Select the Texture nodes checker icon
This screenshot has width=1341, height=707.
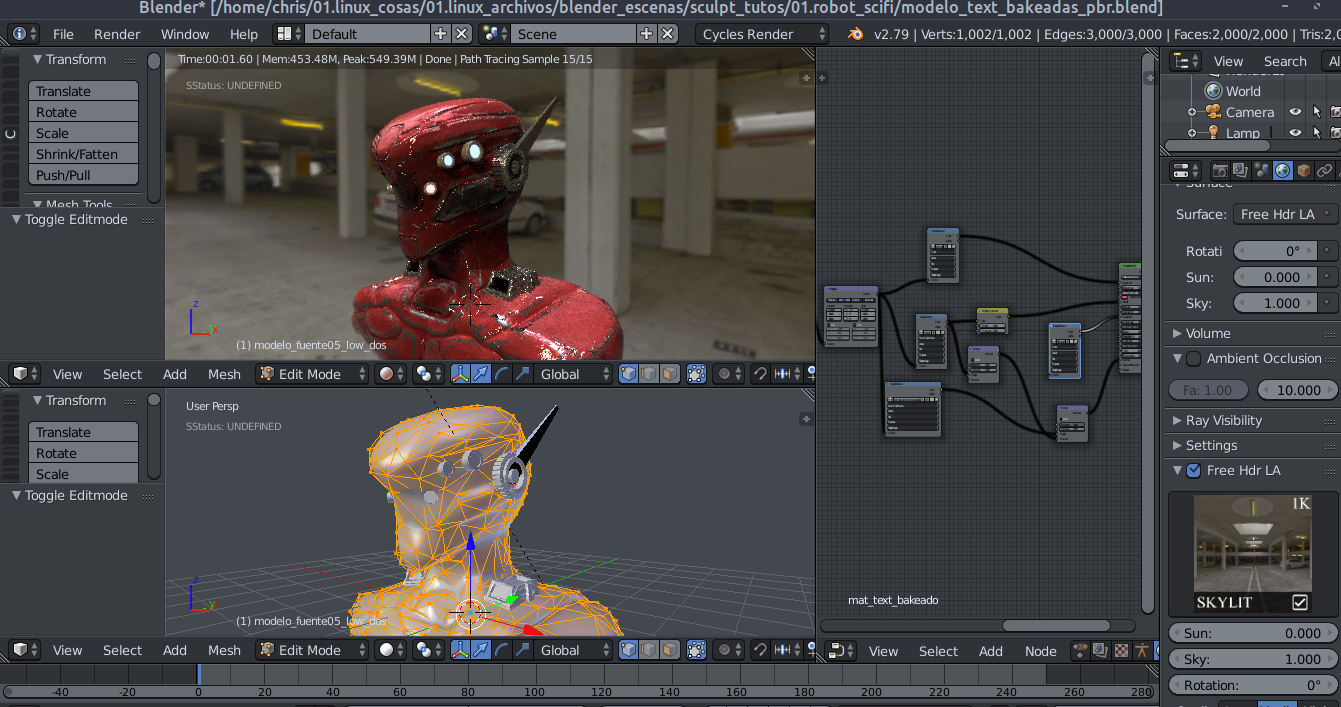(1120, 651)
